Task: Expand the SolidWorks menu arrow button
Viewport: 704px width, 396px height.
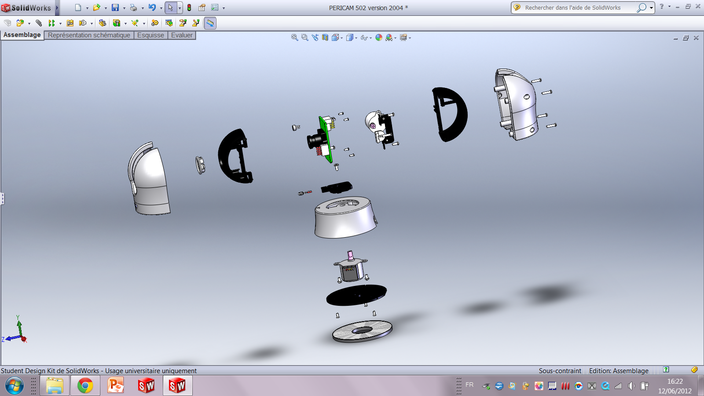Action: (x=57, y=8)
